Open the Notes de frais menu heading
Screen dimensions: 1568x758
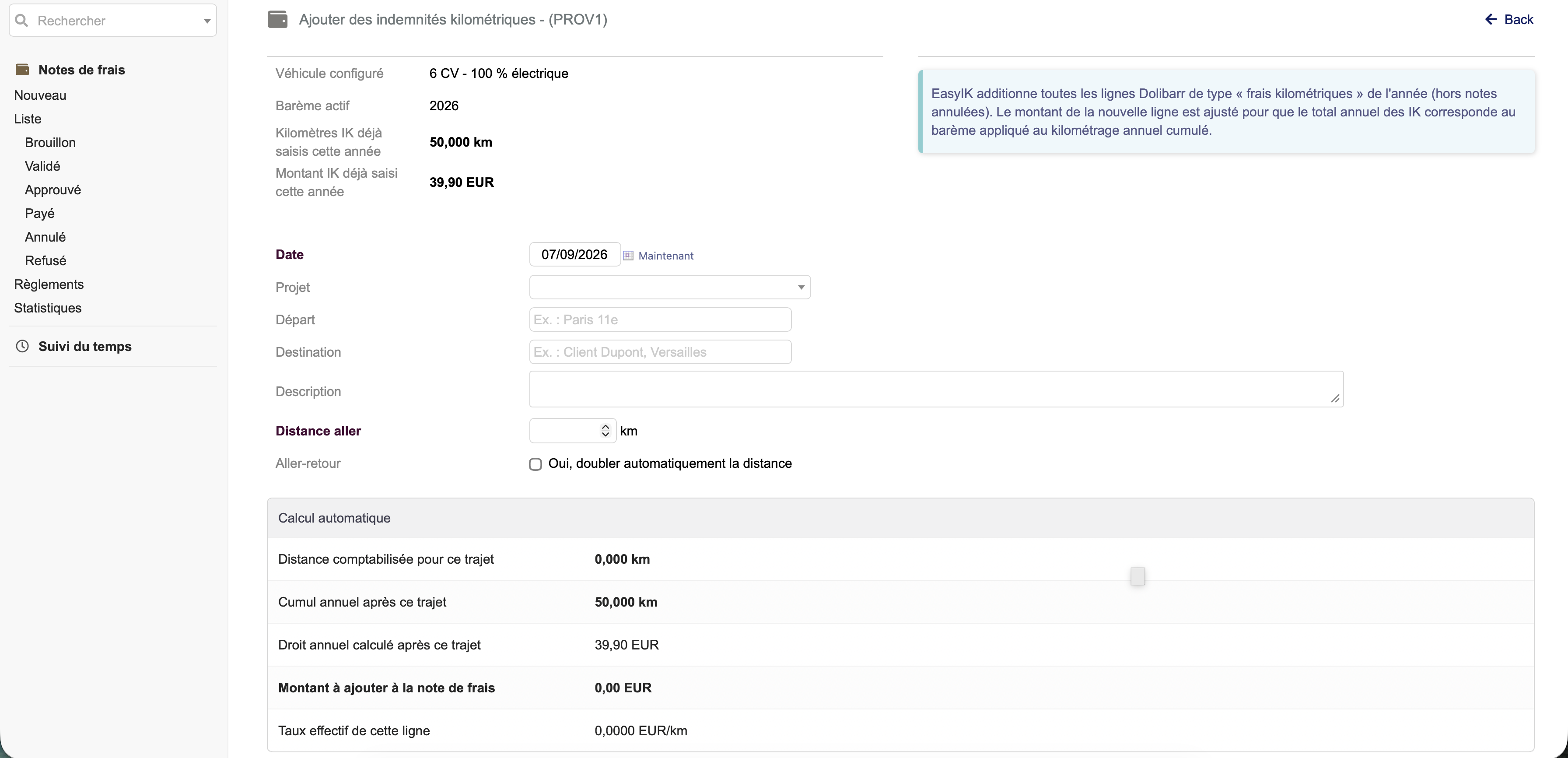[81, 70]
